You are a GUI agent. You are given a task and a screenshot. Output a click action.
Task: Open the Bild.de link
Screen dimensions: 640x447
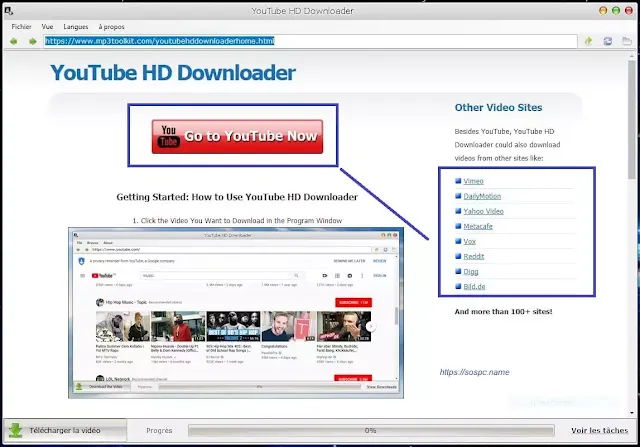tap(474, 287)
